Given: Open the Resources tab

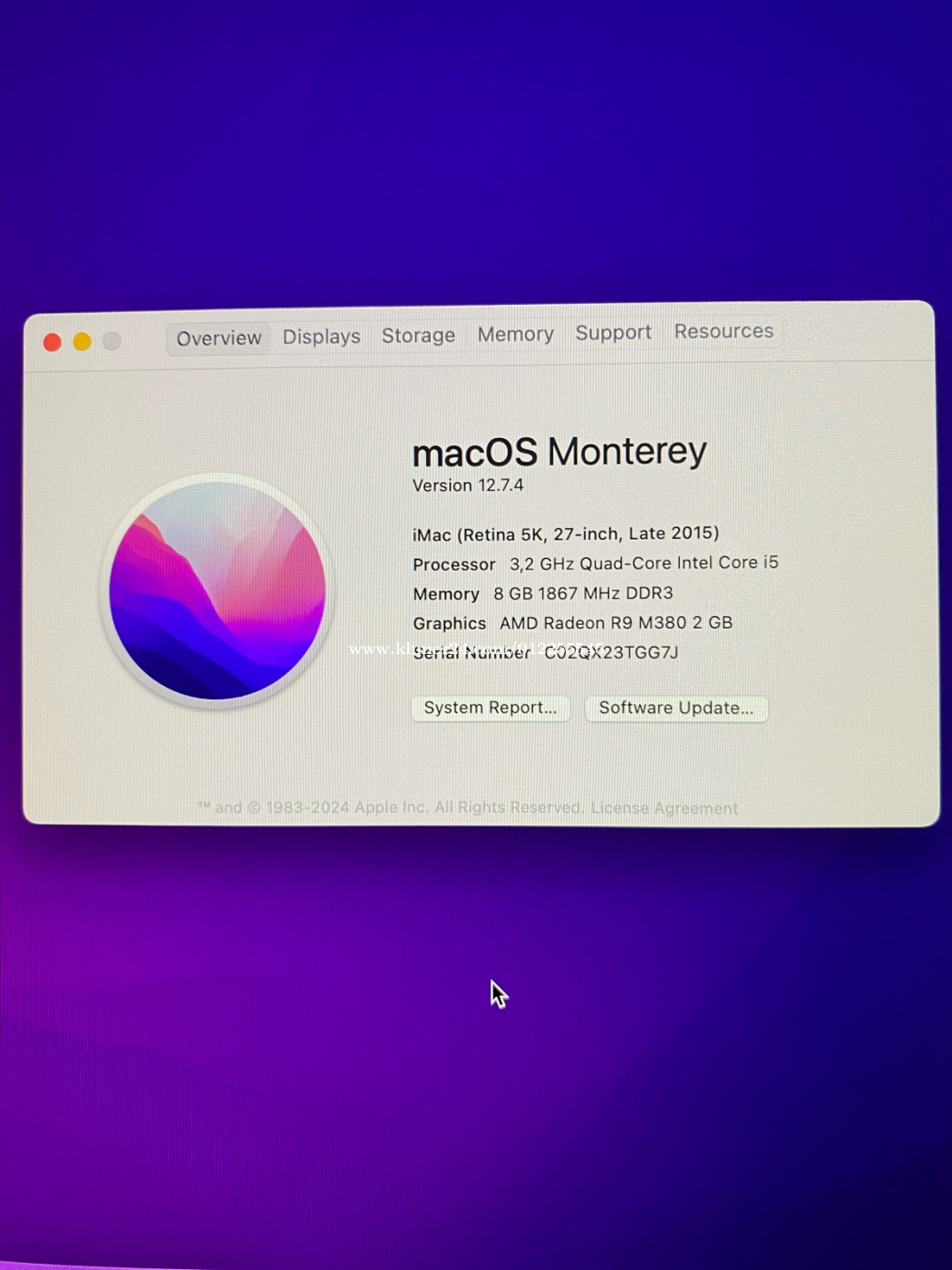Looking at the screenshot, I should (724, 331).
